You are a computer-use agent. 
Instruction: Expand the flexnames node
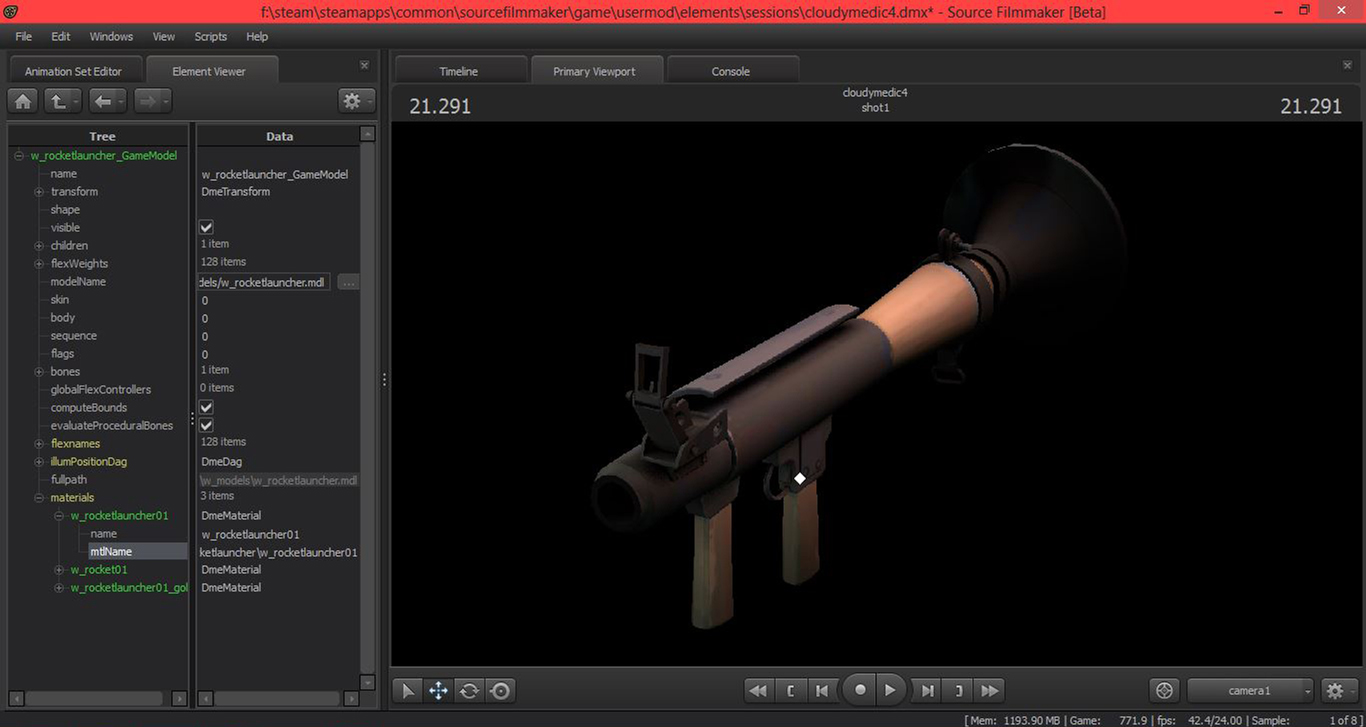tap(39, 444)
